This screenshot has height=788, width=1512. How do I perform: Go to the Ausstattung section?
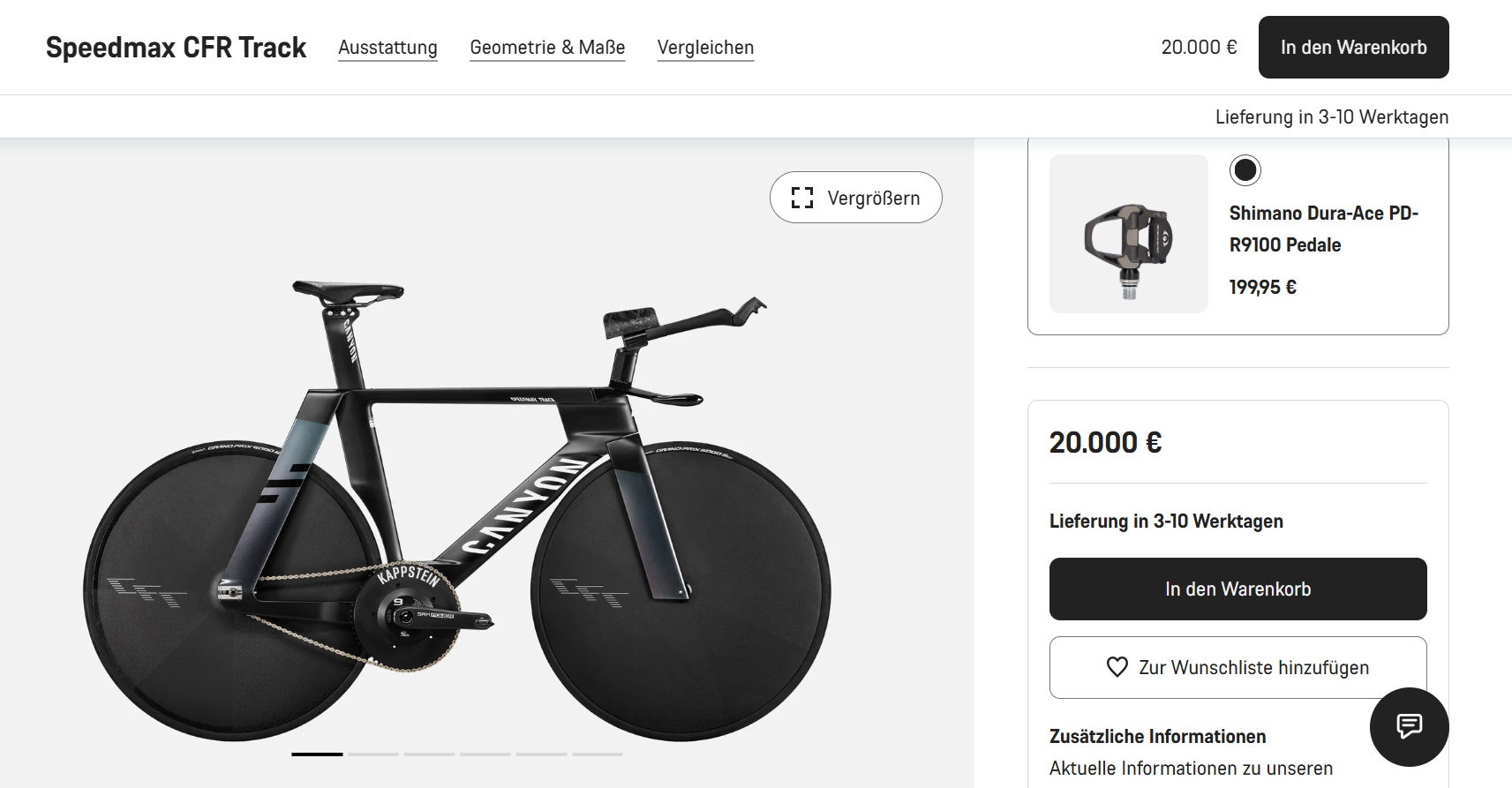click(x=387, y=48)
